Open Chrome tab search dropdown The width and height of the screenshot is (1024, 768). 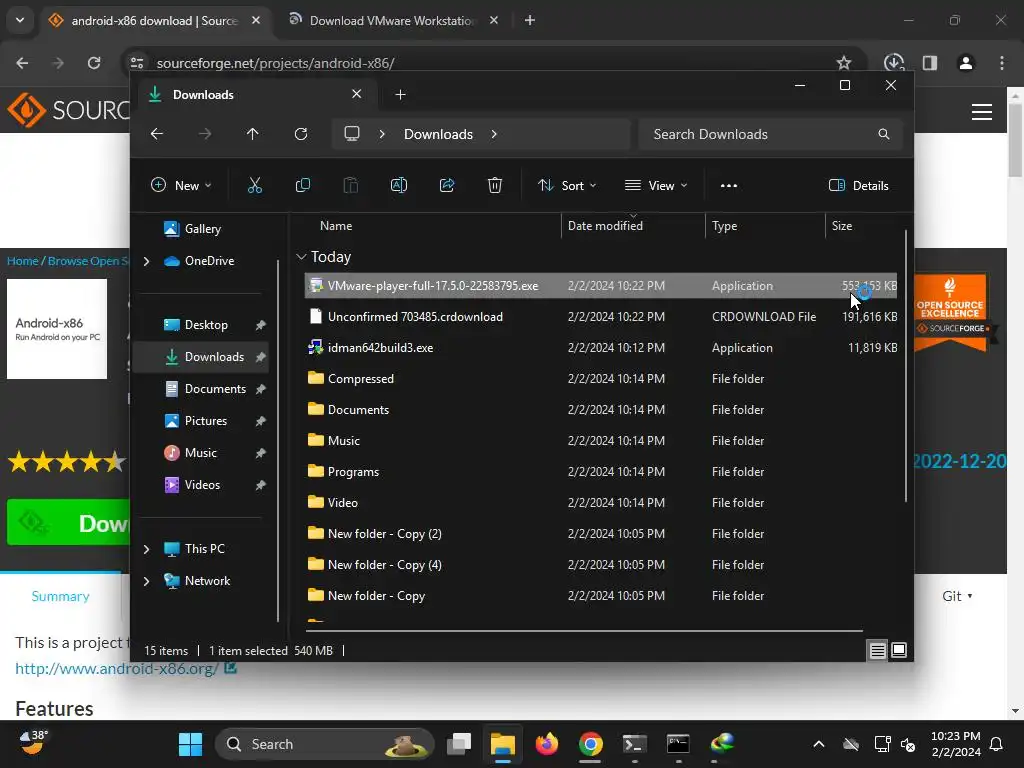pos(20,20)
